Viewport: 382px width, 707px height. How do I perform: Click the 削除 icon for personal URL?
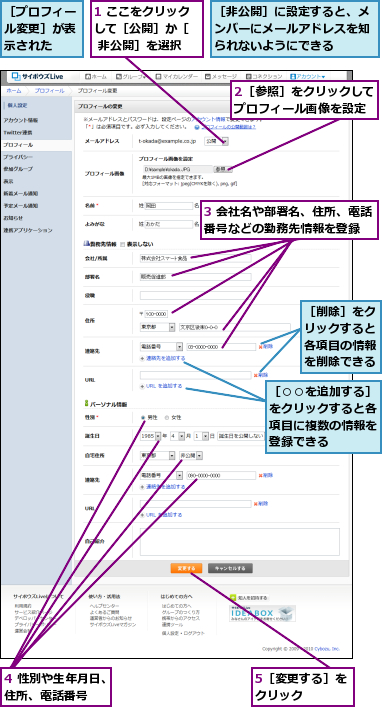coord(261,503)
